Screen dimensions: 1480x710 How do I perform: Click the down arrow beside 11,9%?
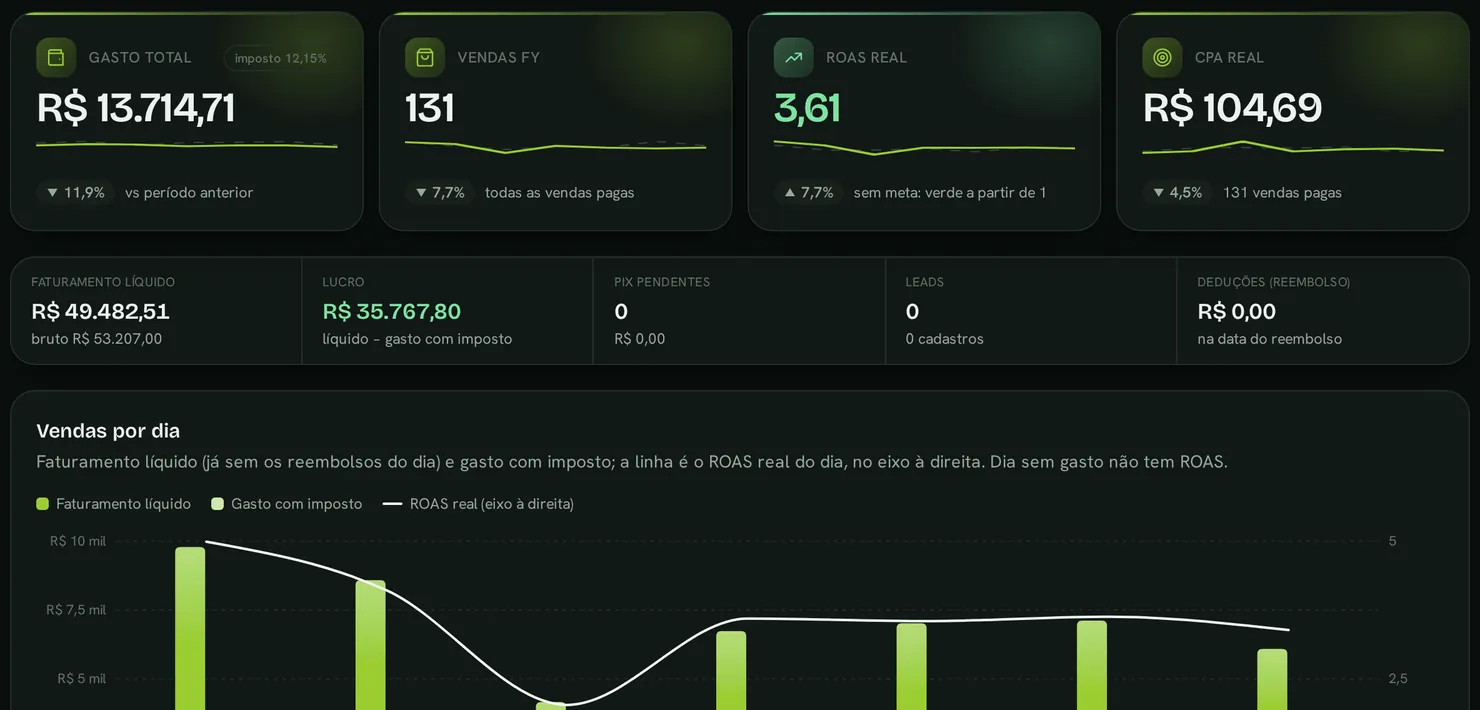tap(52, 192)
